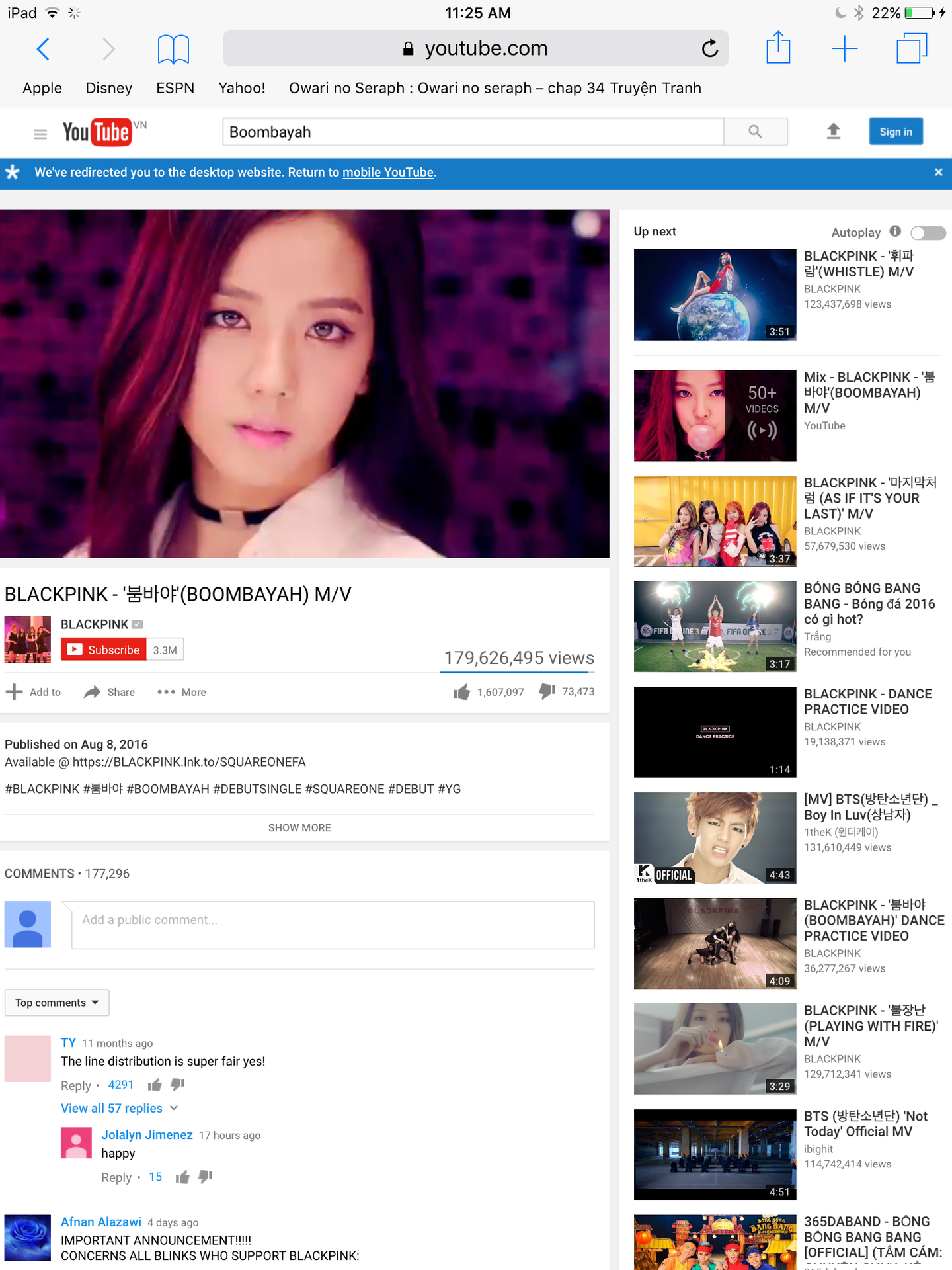Click the upload video icon
The width and height of the screenshot is (952, 1270).
pyautogui.click(x=833, y=132)
